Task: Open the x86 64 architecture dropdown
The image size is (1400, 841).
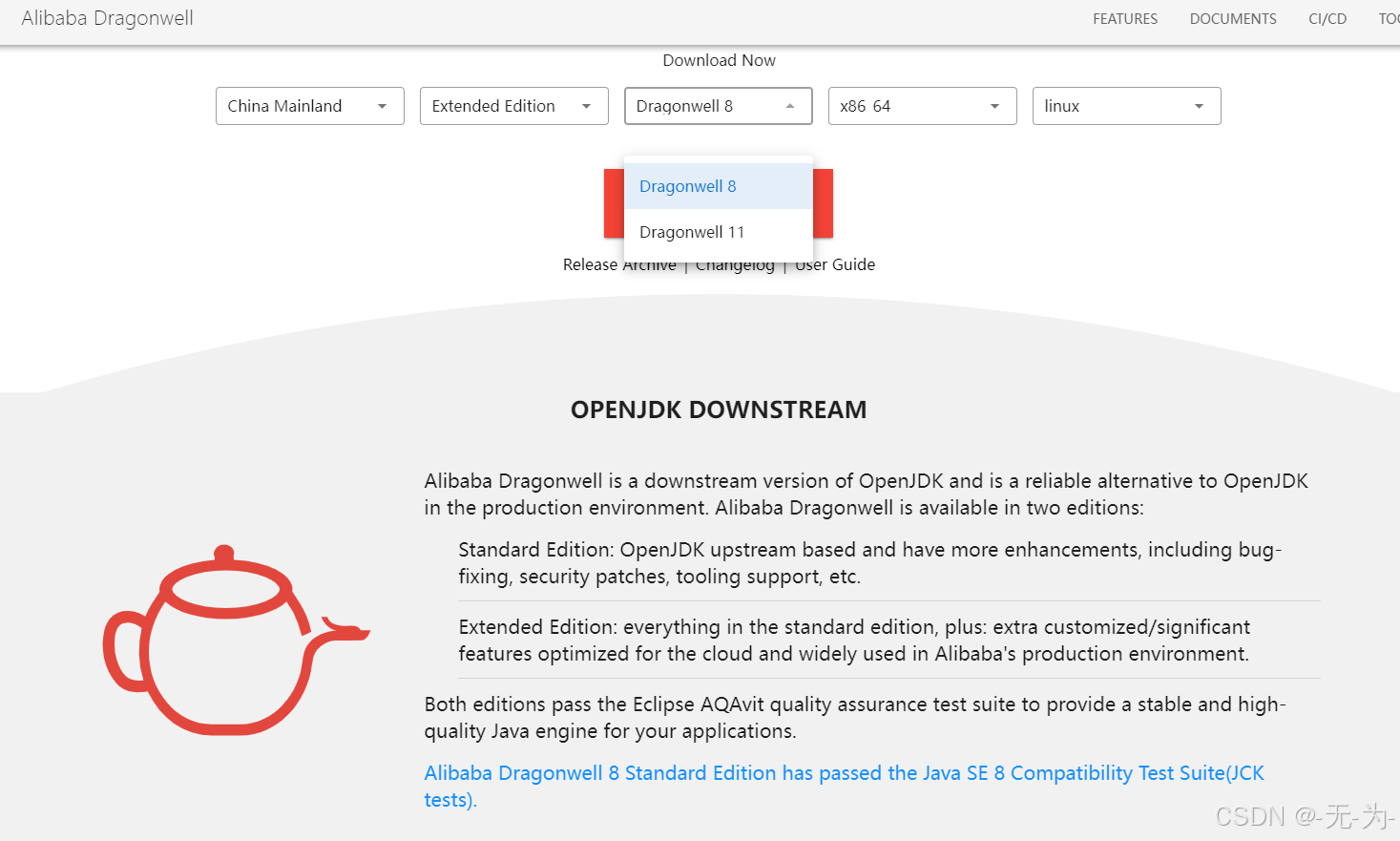Action: pyautogui.click(x=922, y=106)
